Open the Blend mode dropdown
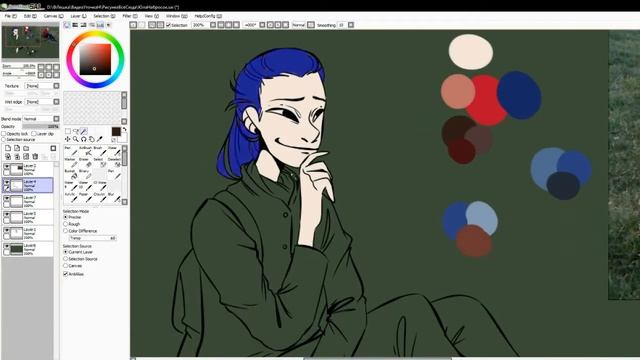 click(x=56, y=119)
